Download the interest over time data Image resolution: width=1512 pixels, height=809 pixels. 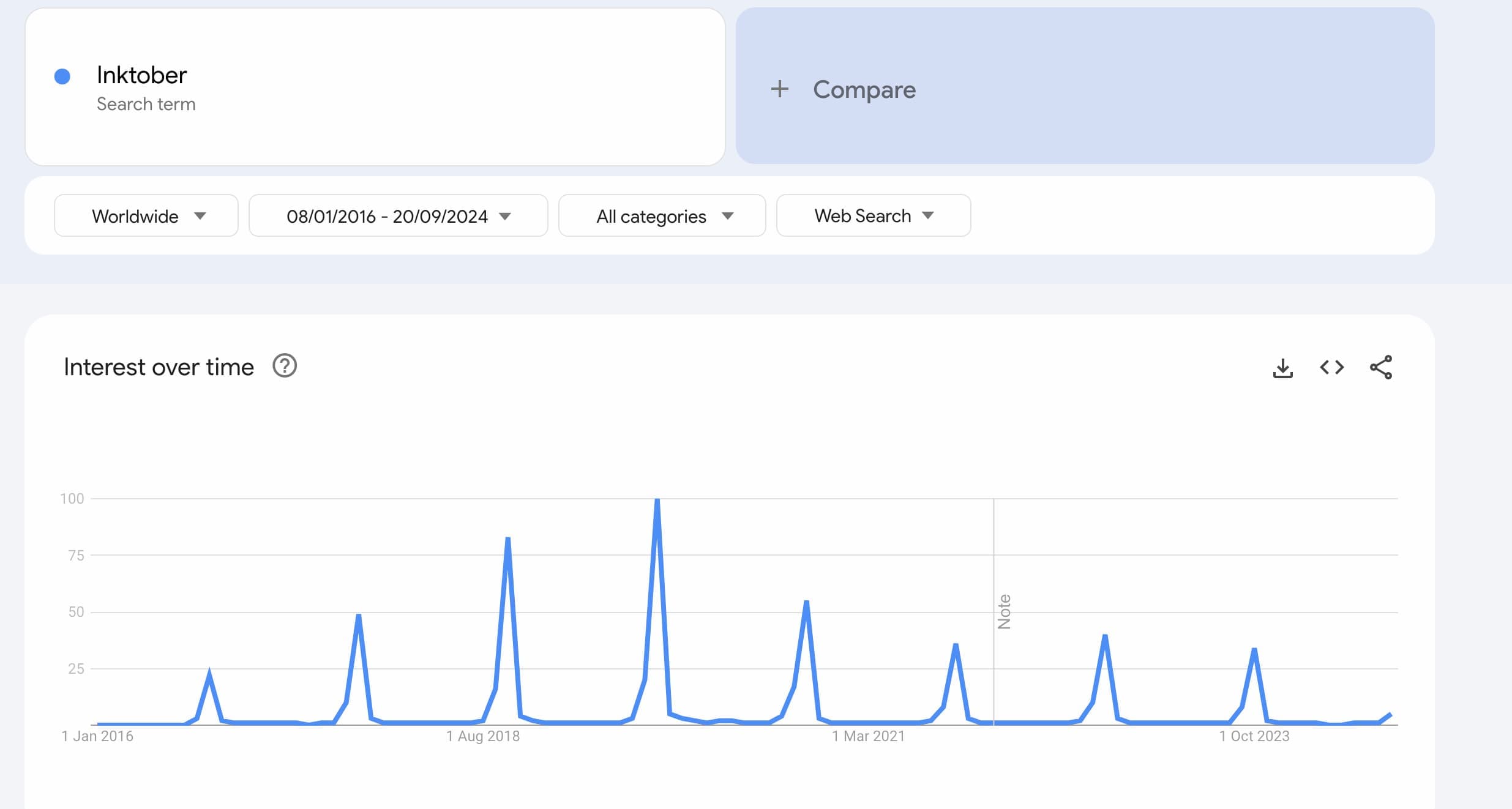pyautogui.click(x=1282, y=368)
